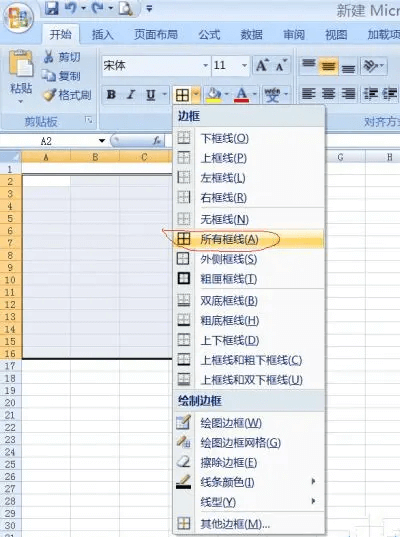This screenshot has height=537, width=400.
Task: Click the font color red A swatch
Action: coord(241,95)
